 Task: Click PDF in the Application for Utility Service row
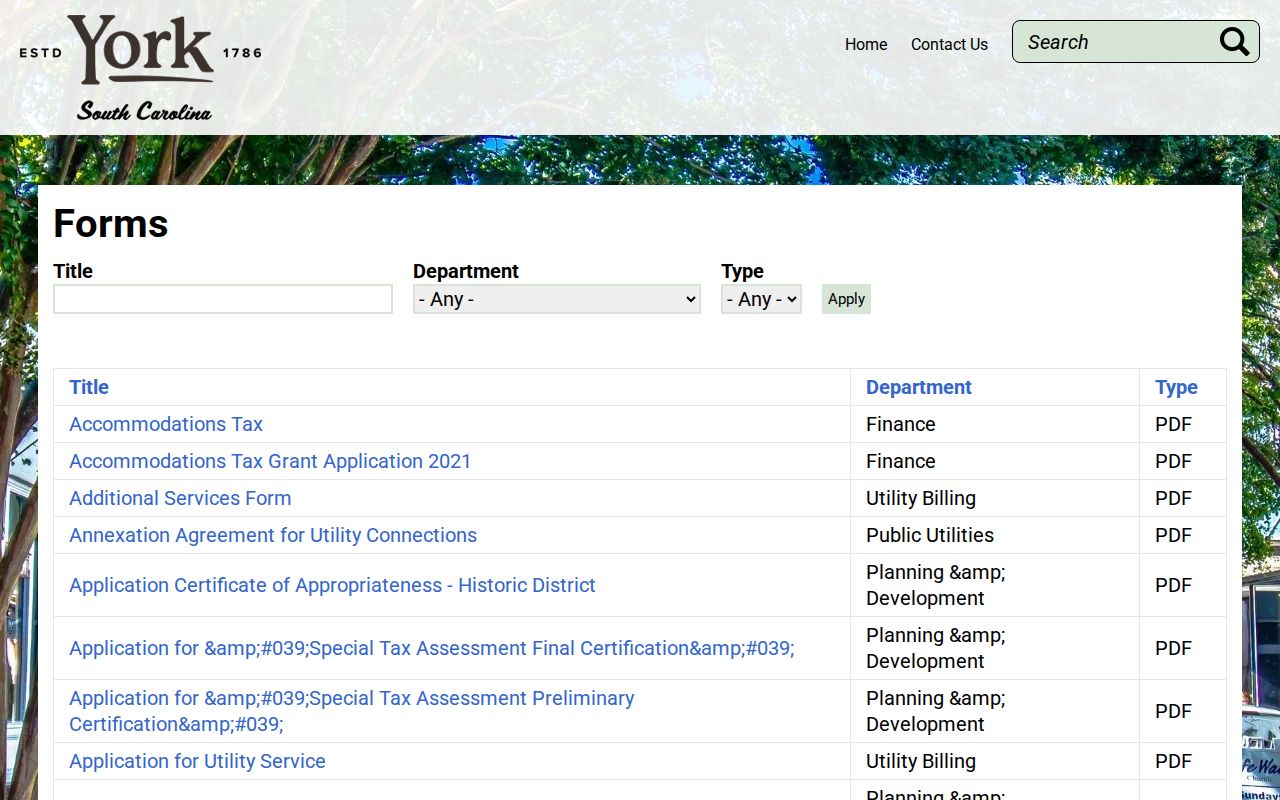[1174, 761]
